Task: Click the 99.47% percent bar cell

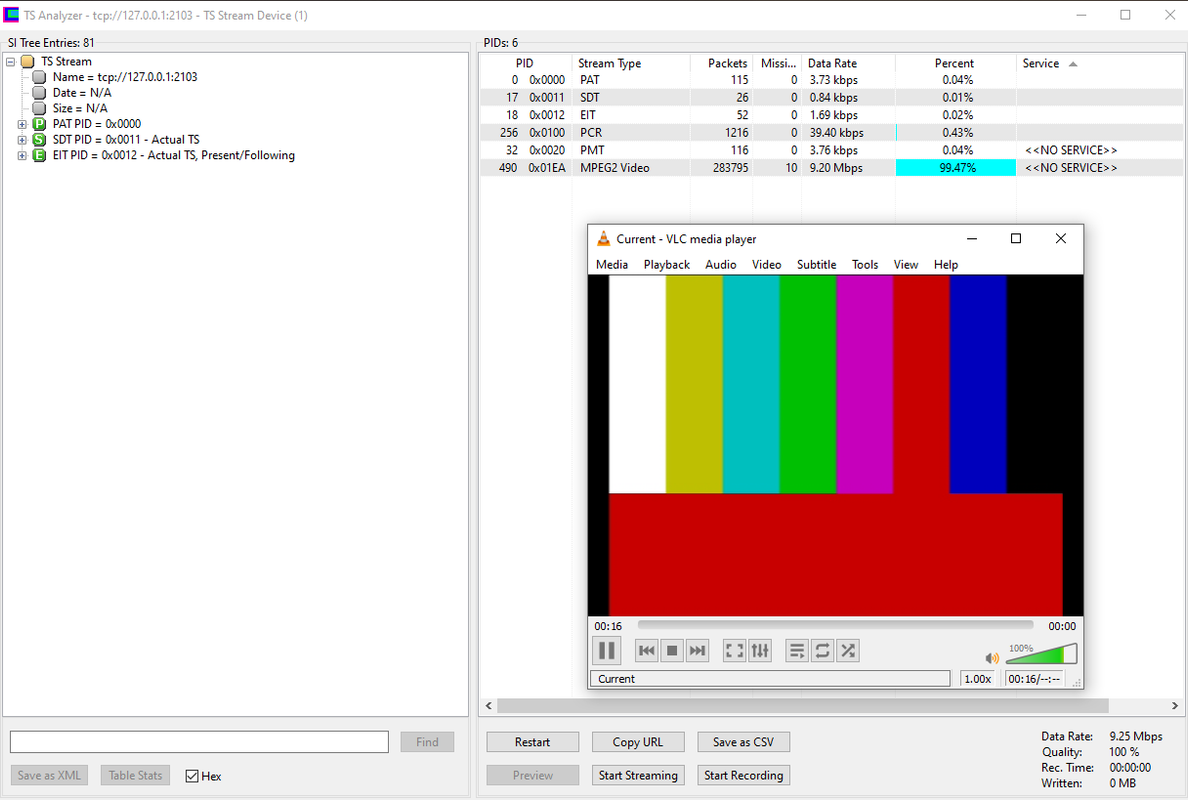Action: click(956, 167)
